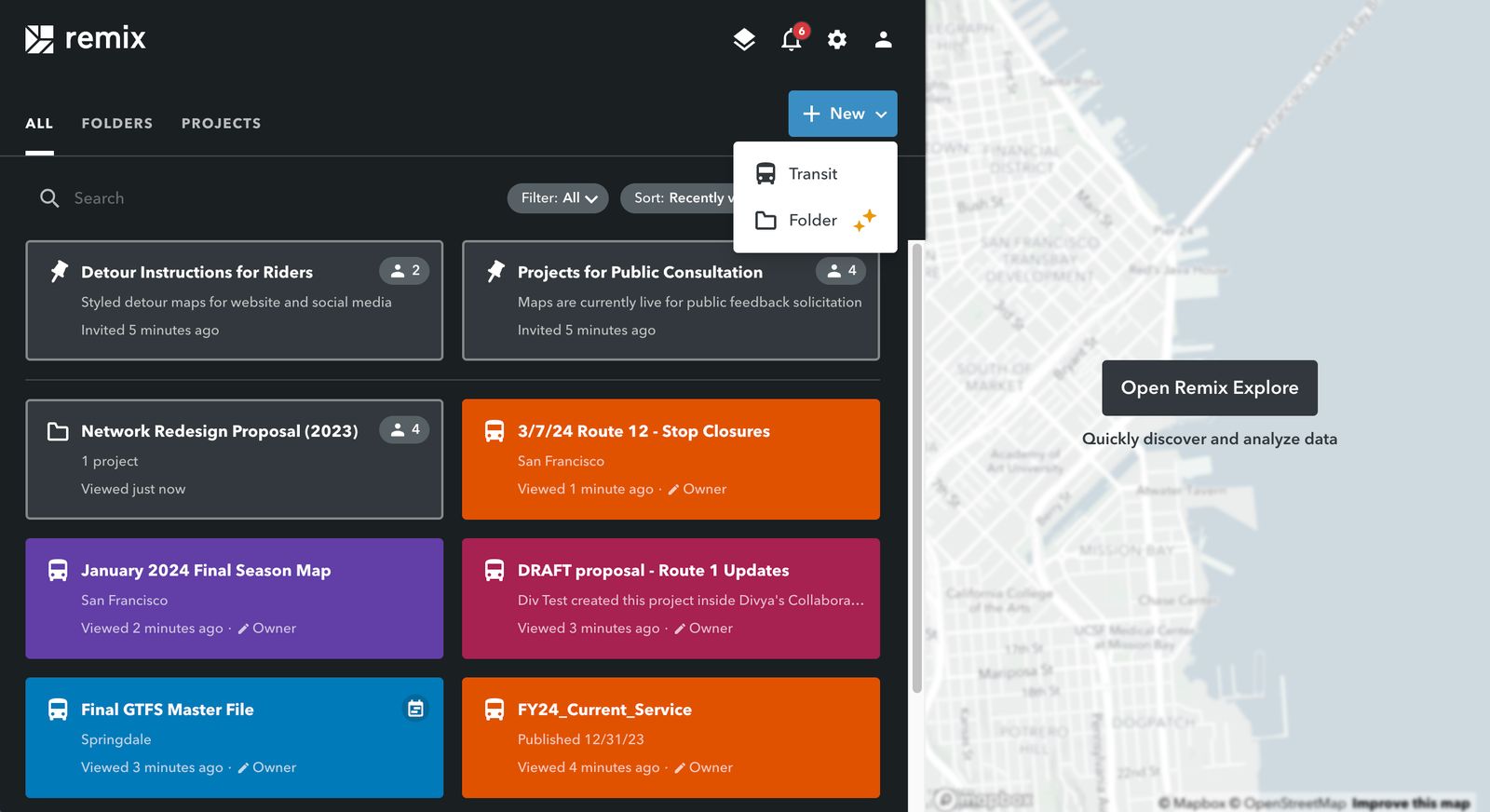Screen dimensions: 1490x812
Task: Open January 2024 Final Season Map project
Action: point(234,598)
